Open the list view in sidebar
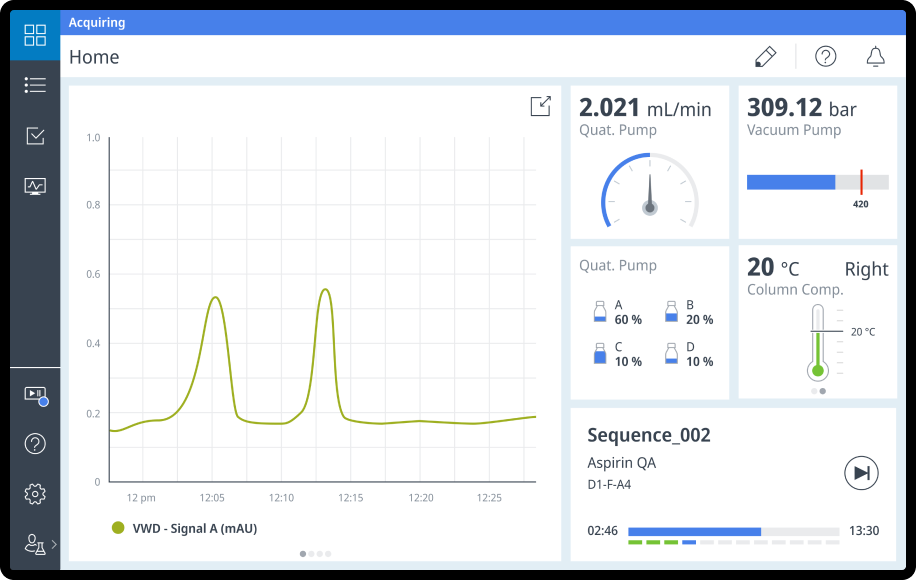The width and height of the screenshot is (916, 580). pyautogui.click(x=35, y=85)
